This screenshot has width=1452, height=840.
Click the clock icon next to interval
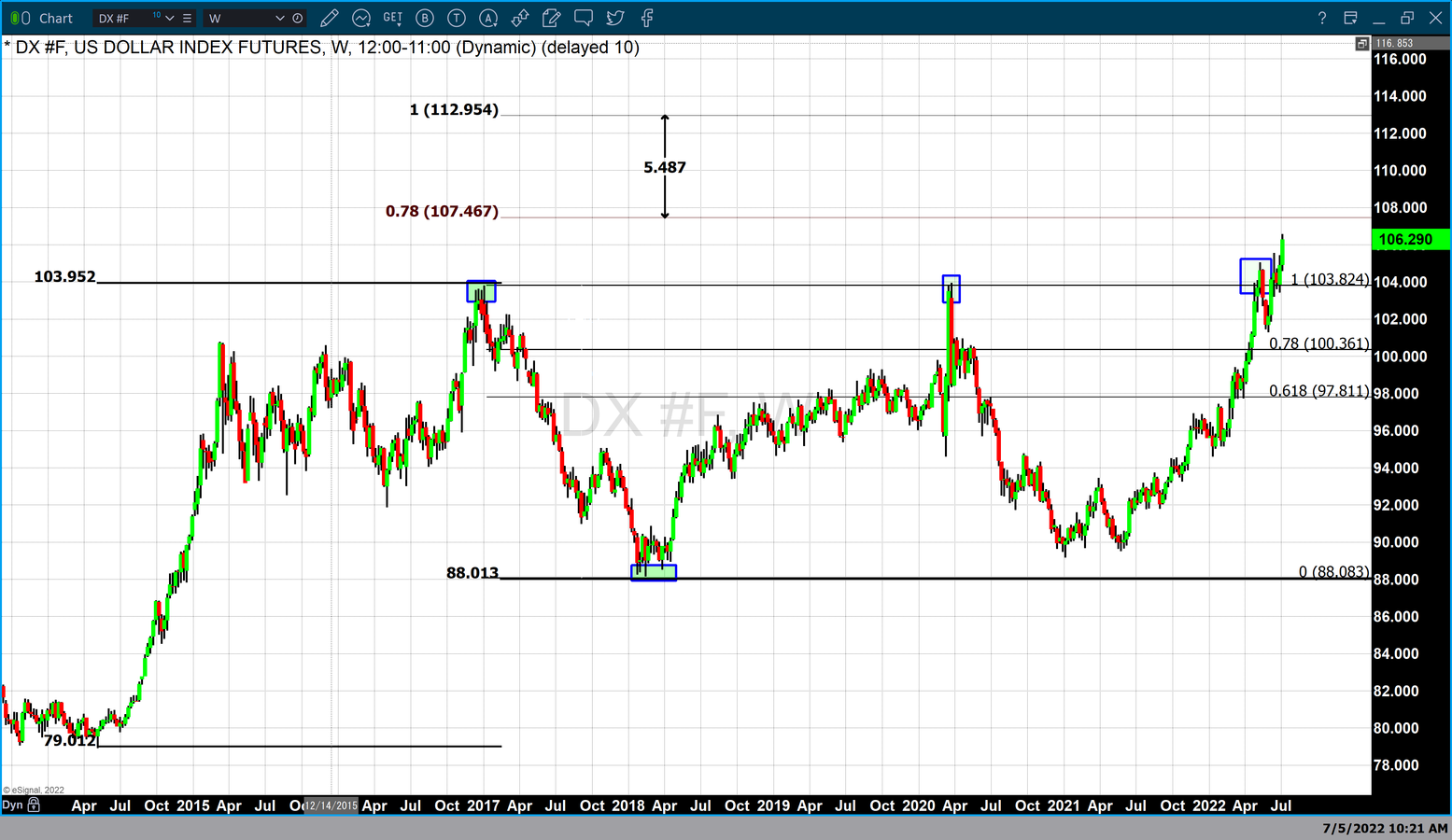298,18
